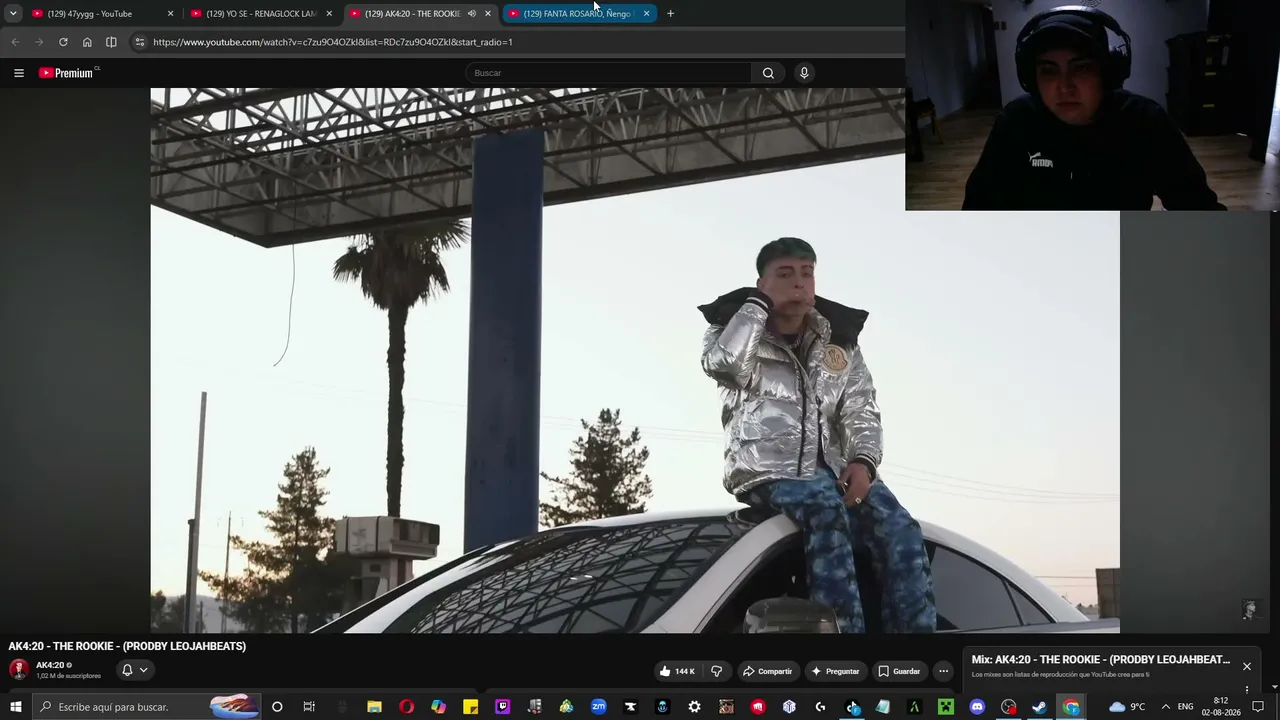This screenshot has width=1280, height=720.
Task: Open File Explorer from taskbar
Action: click(x=374, y=707)
